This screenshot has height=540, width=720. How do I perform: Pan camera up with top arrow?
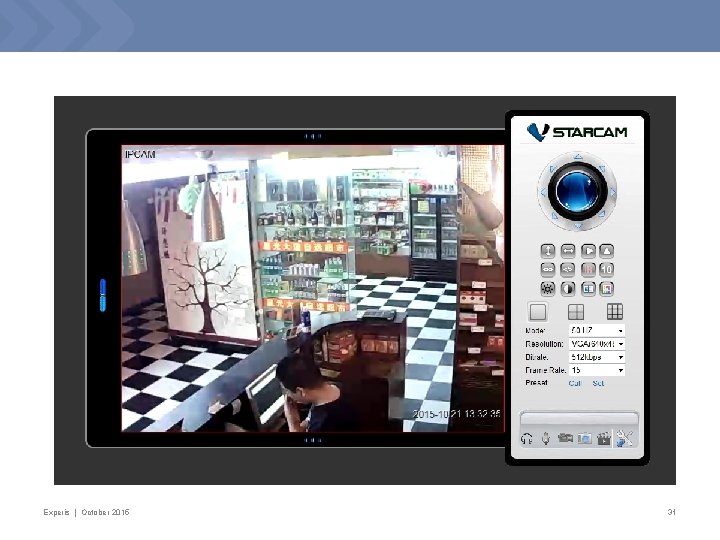tap(578, 157)
